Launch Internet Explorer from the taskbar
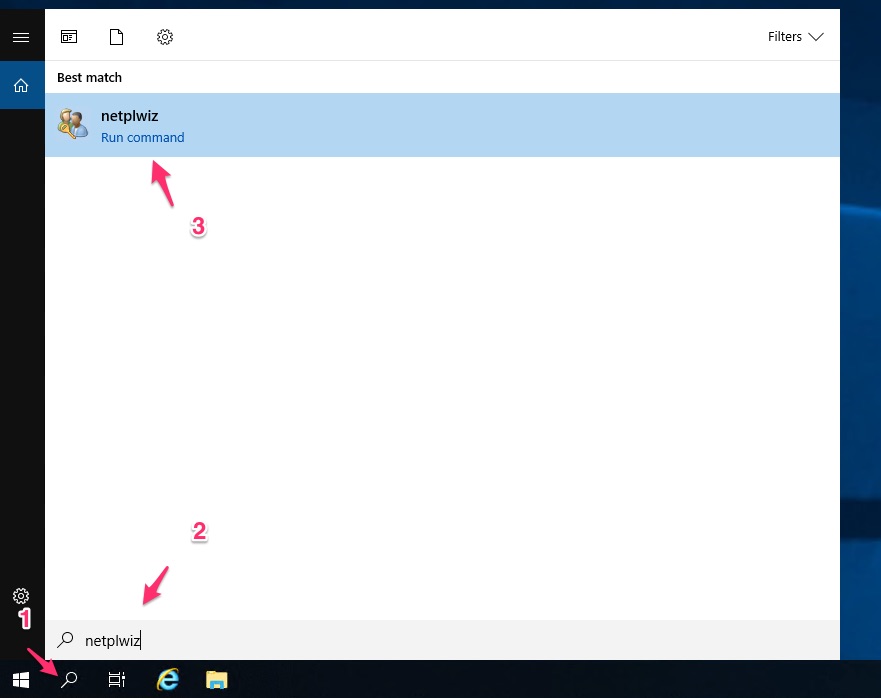Screen dimensions: 881x698 (x=168, y=680)
